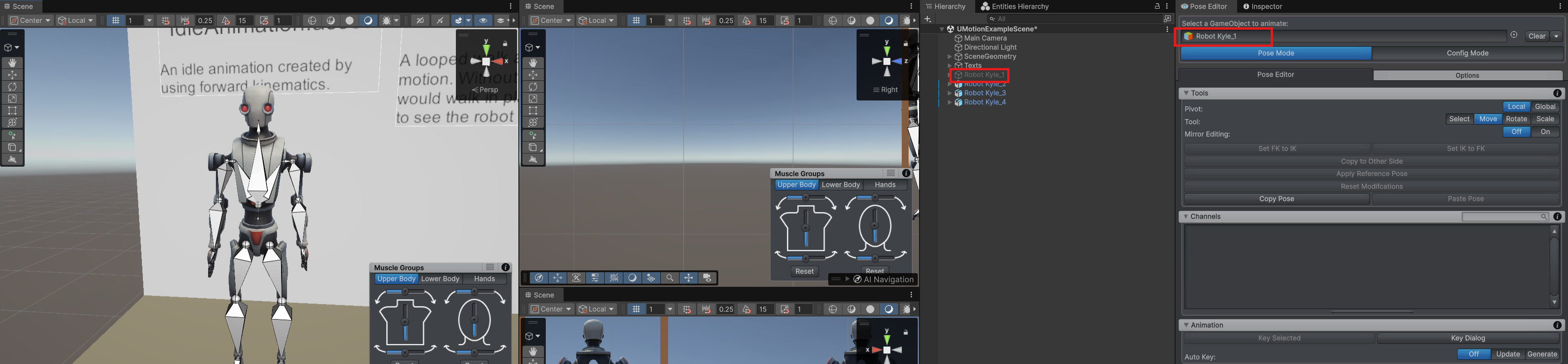Switch Pivot to Global
This screenshot has height=364, width=1568.
[1545, 106]
